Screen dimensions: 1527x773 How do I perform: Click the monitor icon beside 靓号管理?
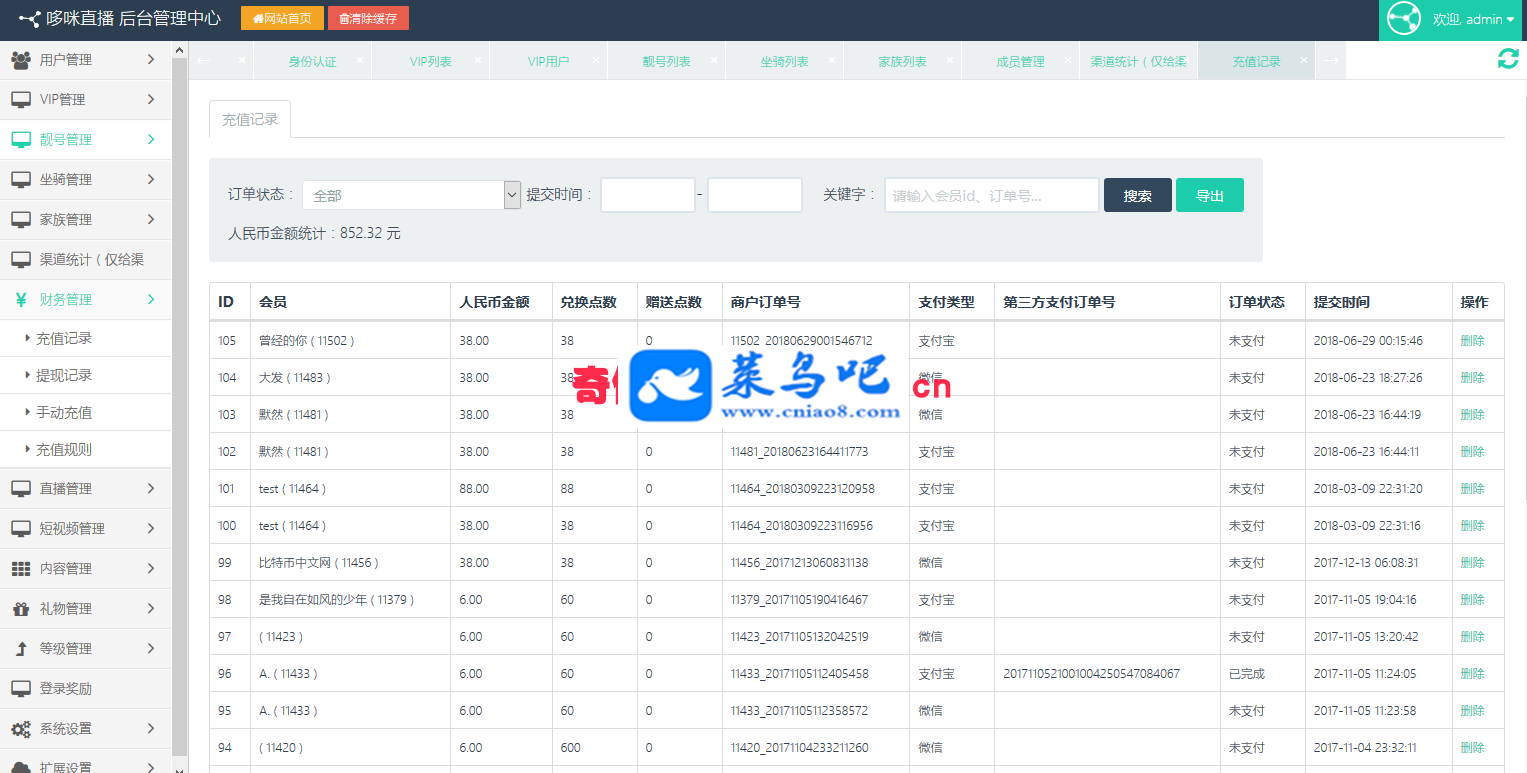coord(20,140)
